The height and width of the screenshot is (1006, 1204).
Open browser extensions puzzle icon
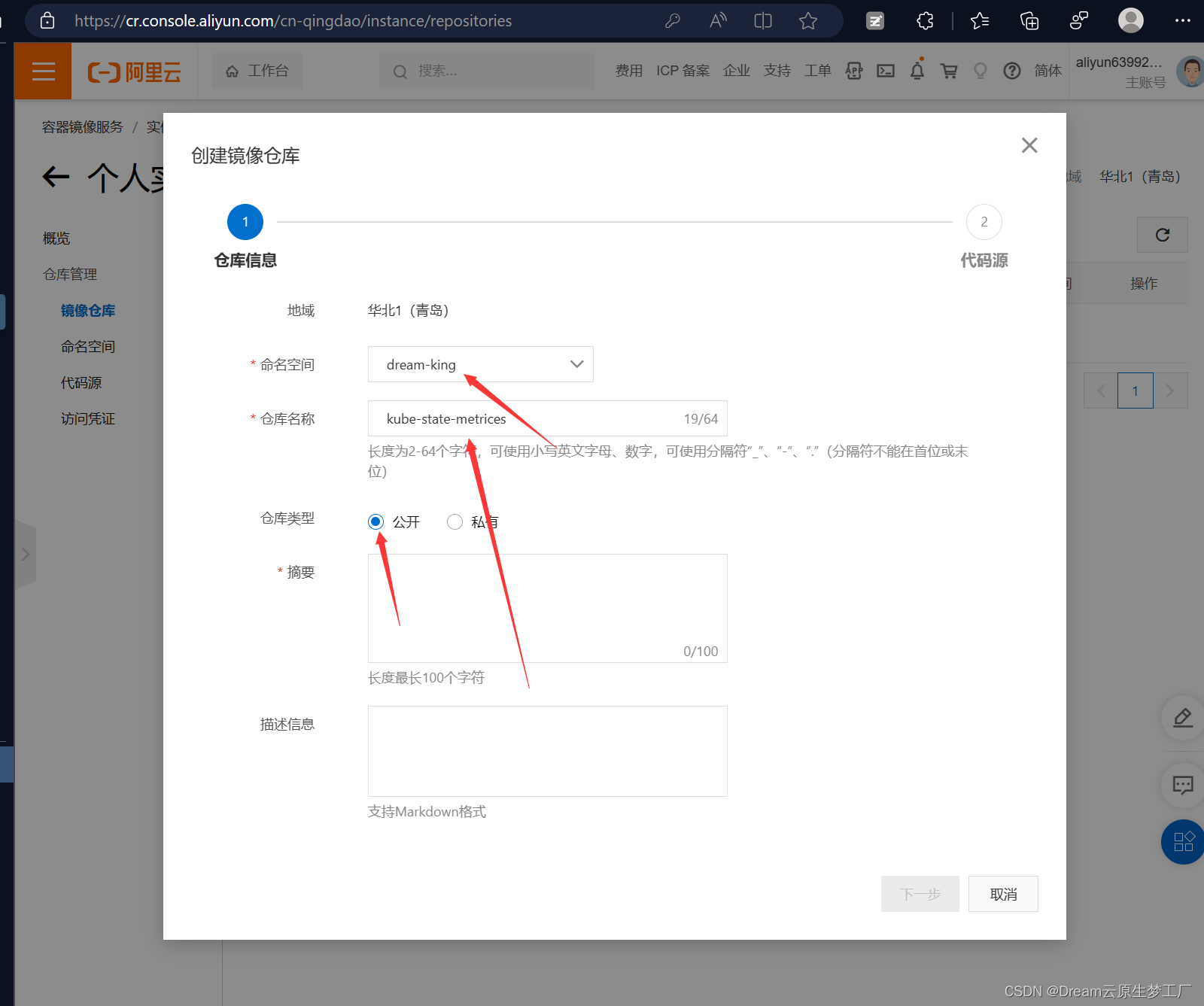[925, 21]
